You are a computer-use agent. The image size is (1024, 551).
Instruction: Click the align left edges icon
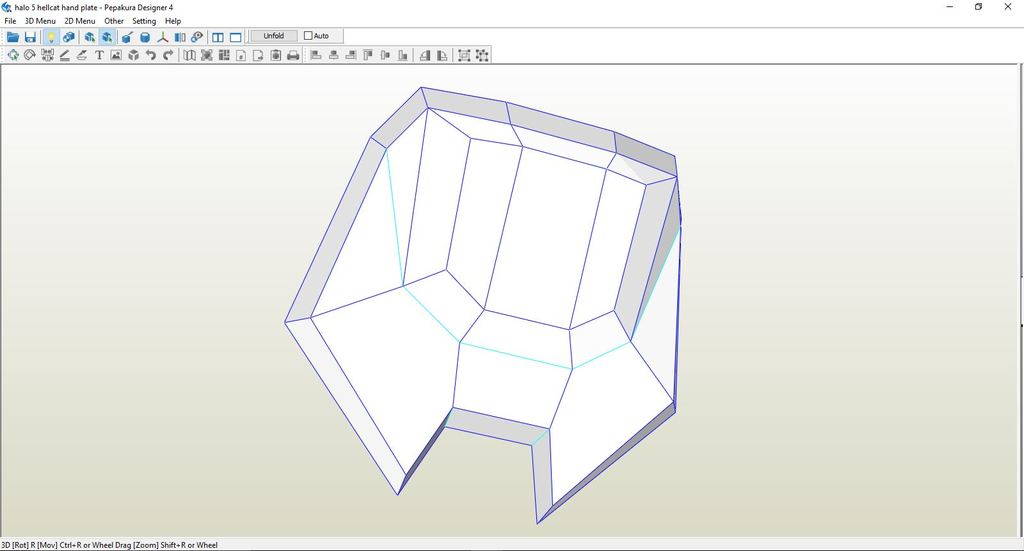(x=316, y=55)
